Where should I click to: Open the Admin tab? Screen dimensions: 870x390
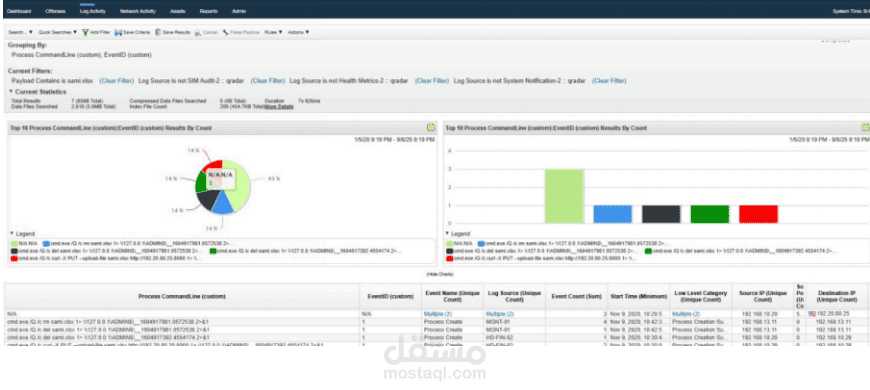pyautogui.click(x=239, y=11)
